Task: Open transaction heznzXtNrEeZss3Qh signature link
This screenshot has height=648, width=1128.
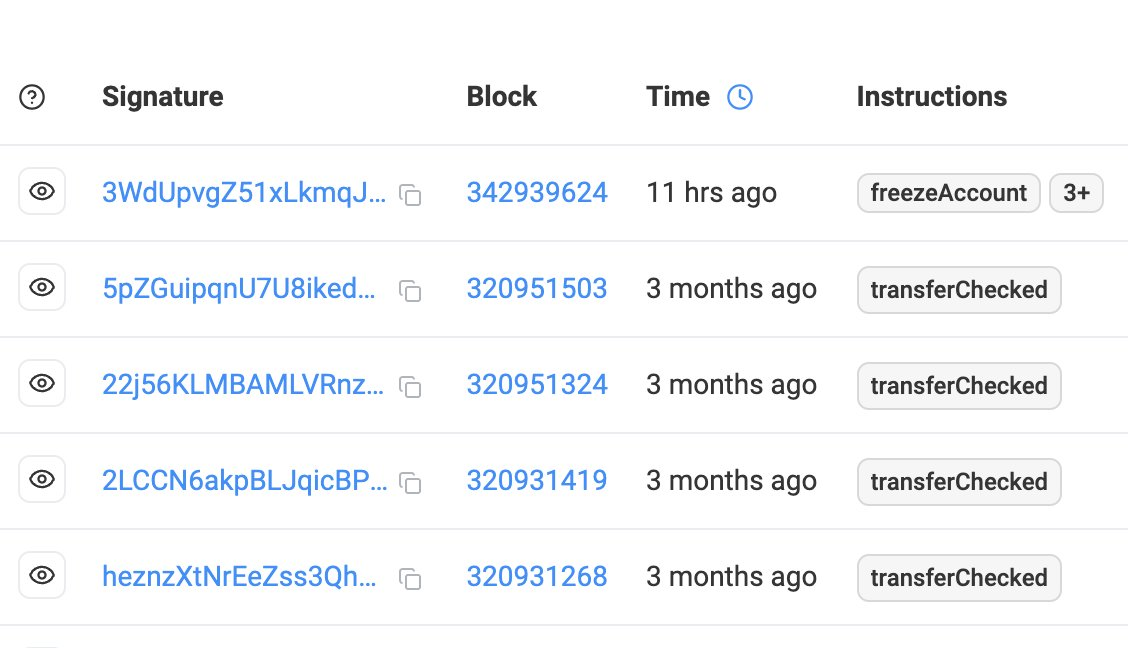Action: click(x=239, y=577)
